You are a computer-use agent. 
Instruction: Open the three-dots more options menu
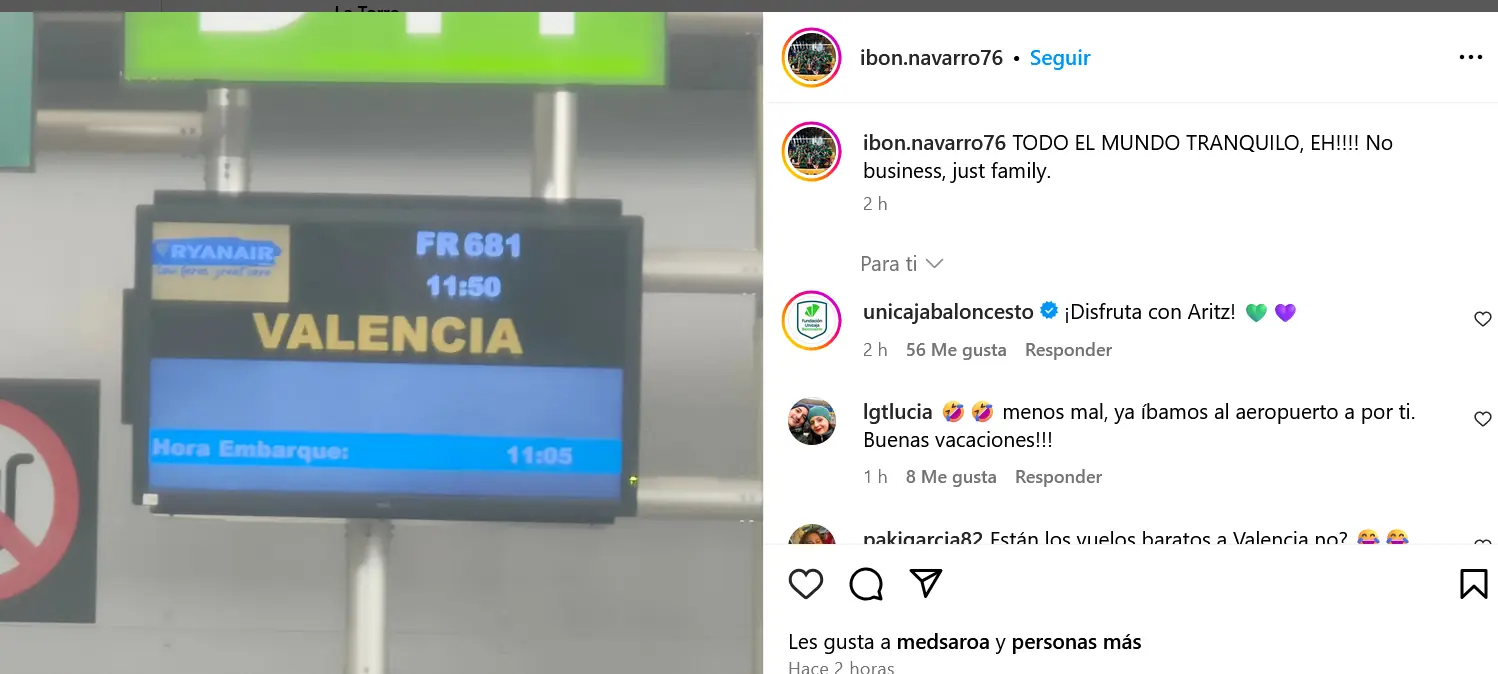(1470, 57)
